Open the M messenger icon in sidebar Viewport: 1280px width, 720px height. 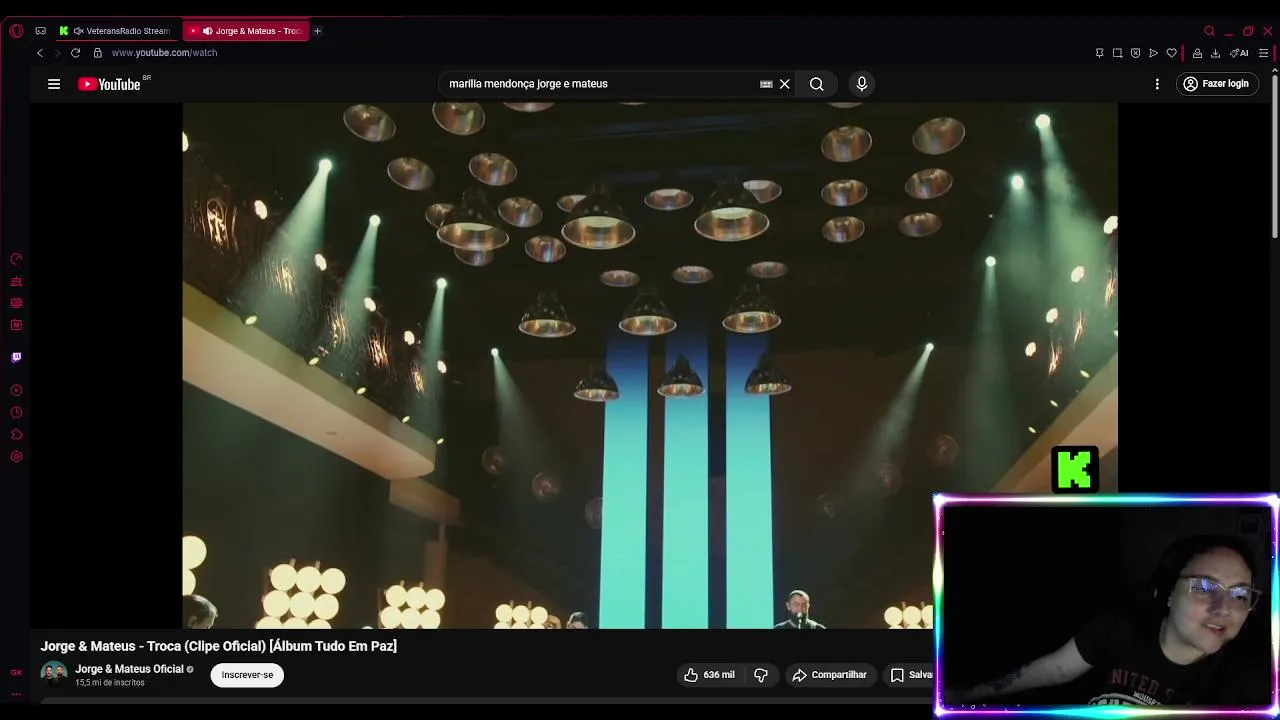point(16,325)
